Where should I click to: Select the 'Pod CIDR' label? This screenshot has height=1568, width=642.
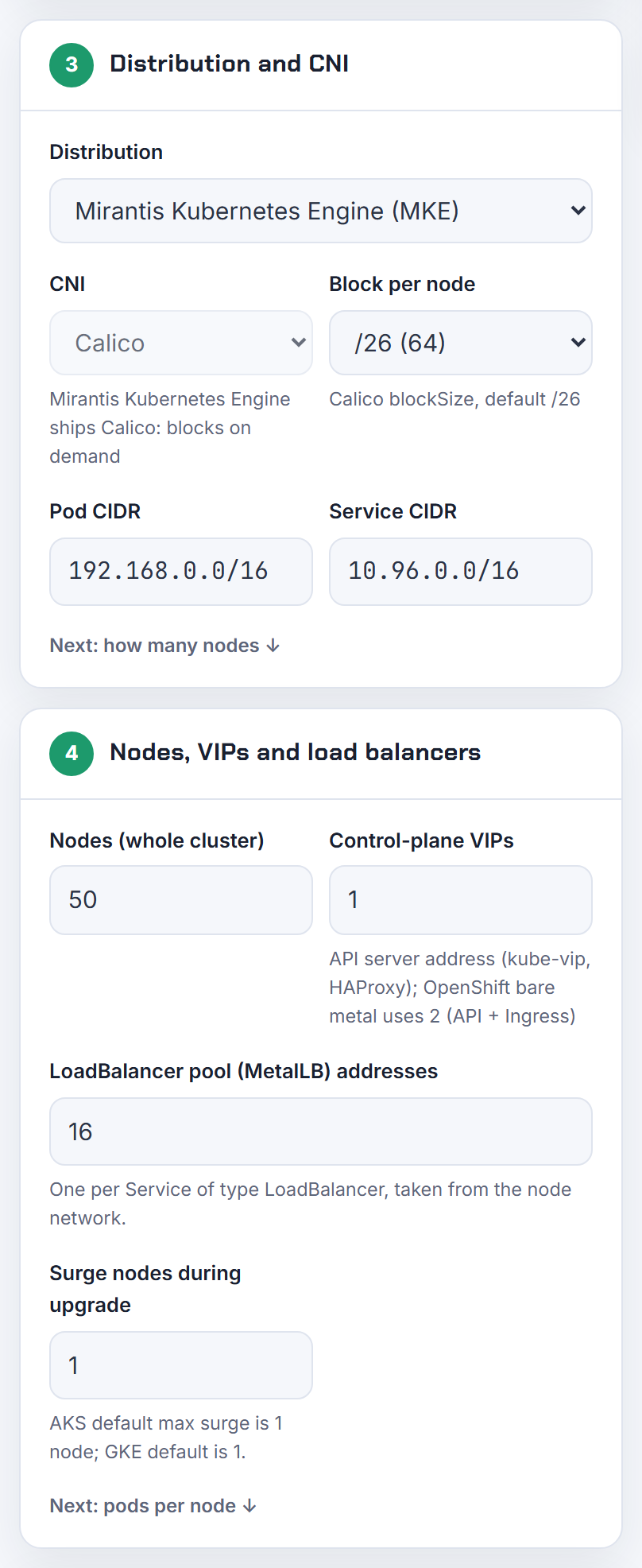(x=95, y=511)
